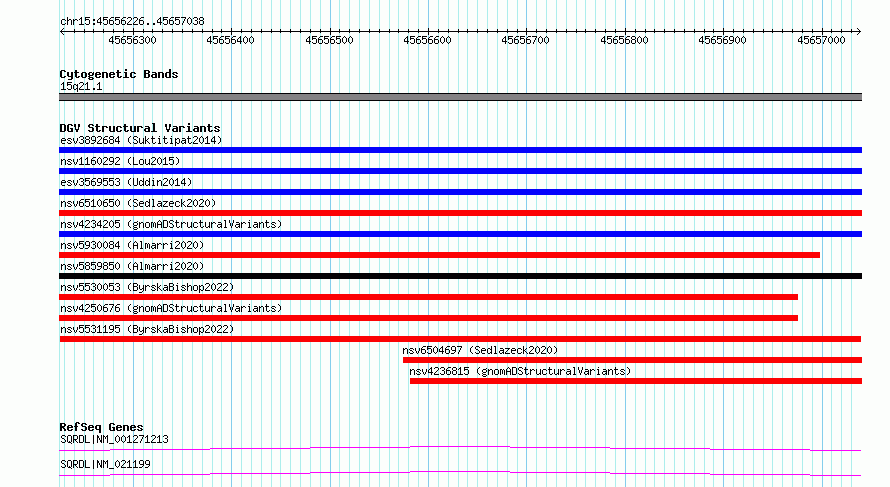Click the nsv5930084 (Almarri2020) label

pos(132,245)
